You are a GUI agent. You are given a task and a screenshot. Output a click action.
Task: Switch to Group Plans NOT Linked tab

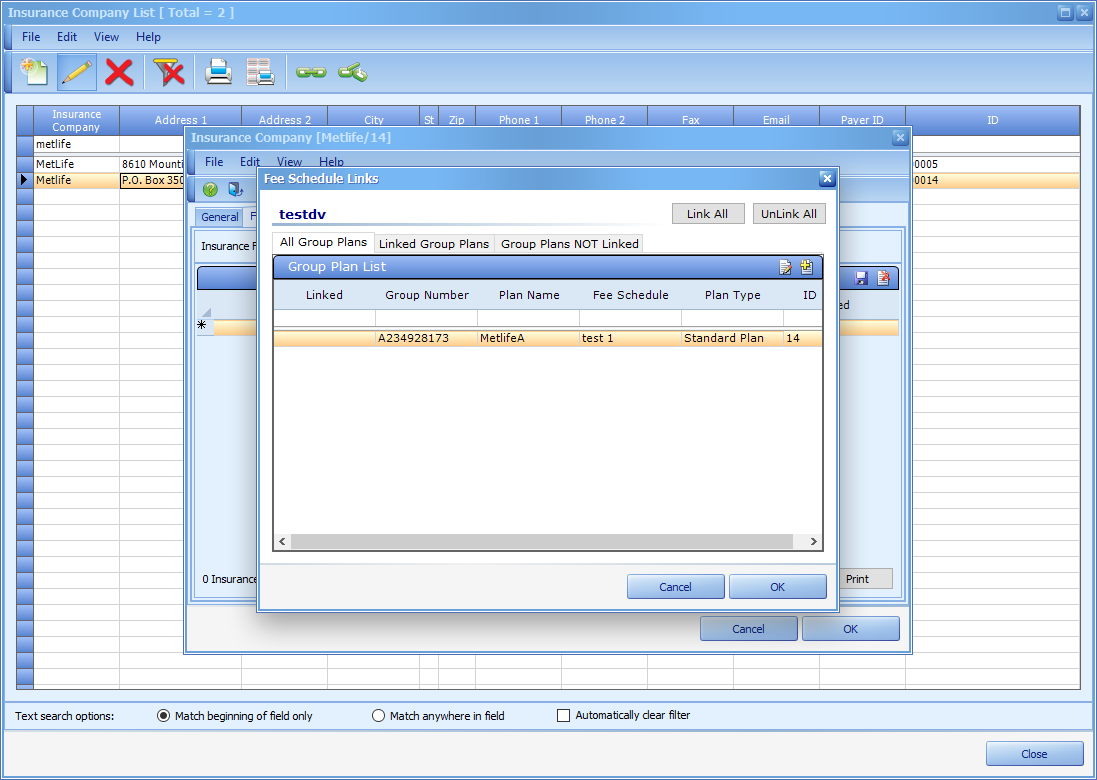coord(569,243)
